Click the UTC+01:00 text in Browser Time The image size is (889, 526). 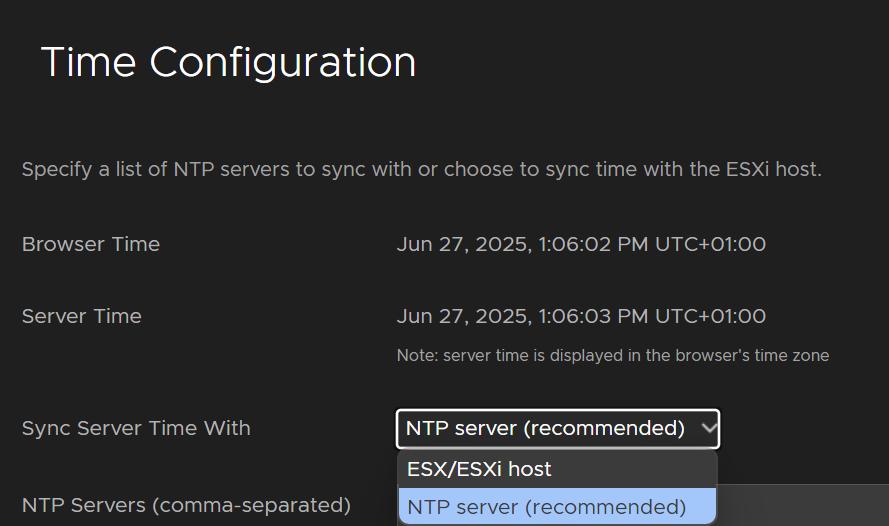tap(710, 244)
